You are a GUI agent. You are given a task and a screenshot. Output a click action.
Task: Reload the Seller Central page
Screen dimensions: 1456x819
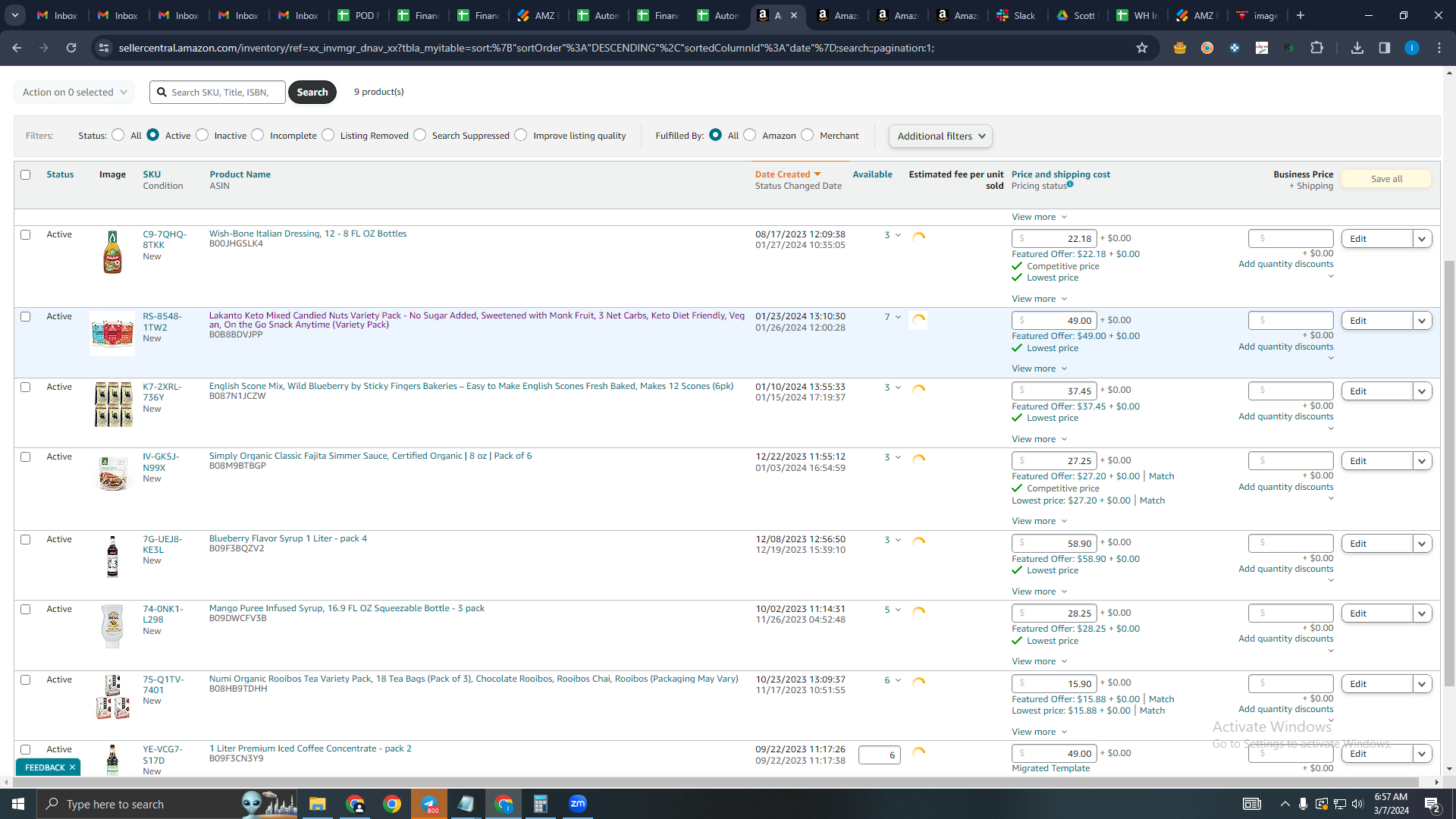pos(71,48)
